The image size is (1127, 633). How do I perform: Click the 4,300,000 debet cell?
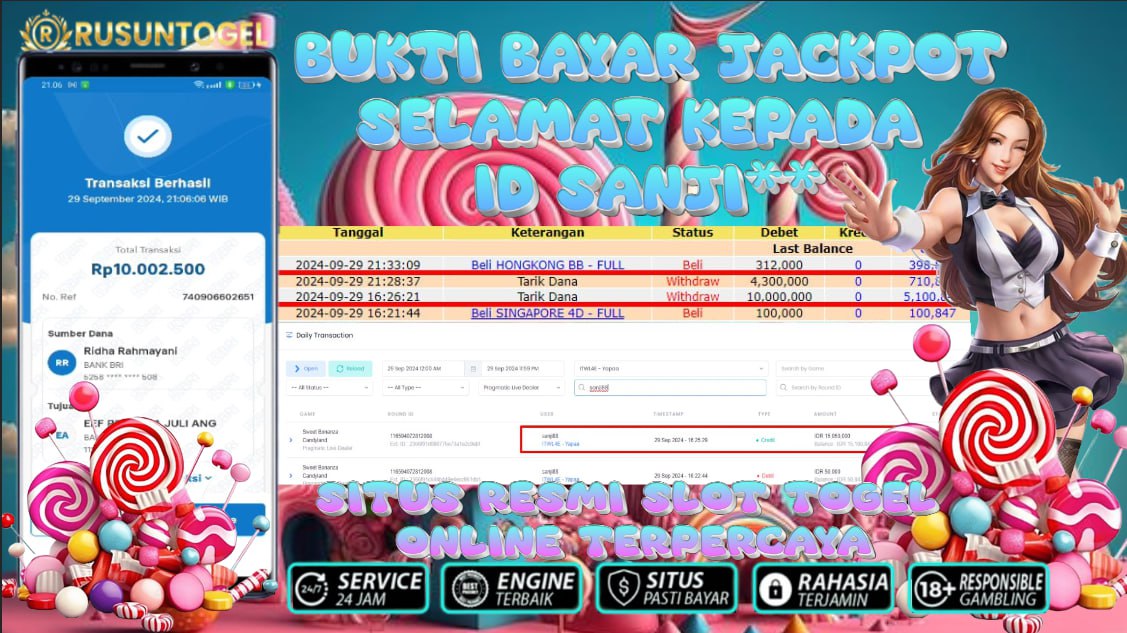779,281
